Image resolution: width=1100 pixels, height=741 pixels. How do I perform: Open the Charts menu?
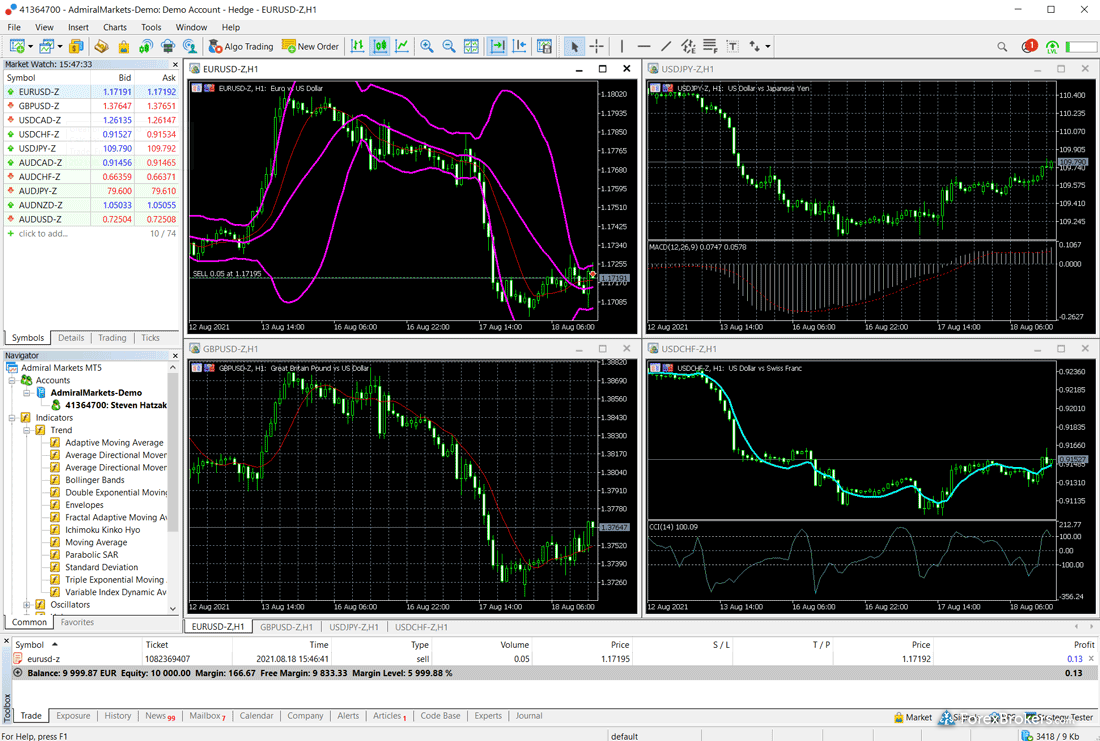click(x=115, y=27)
